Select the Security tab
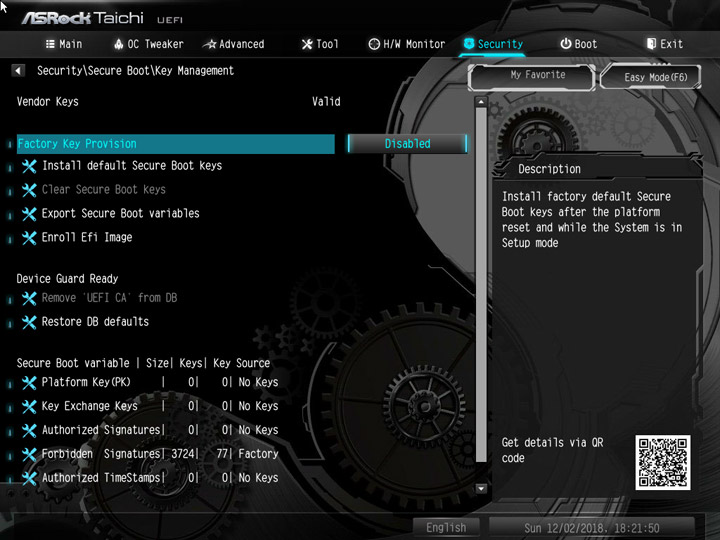This screenshot has height=540, width=720. pos(493,44)
